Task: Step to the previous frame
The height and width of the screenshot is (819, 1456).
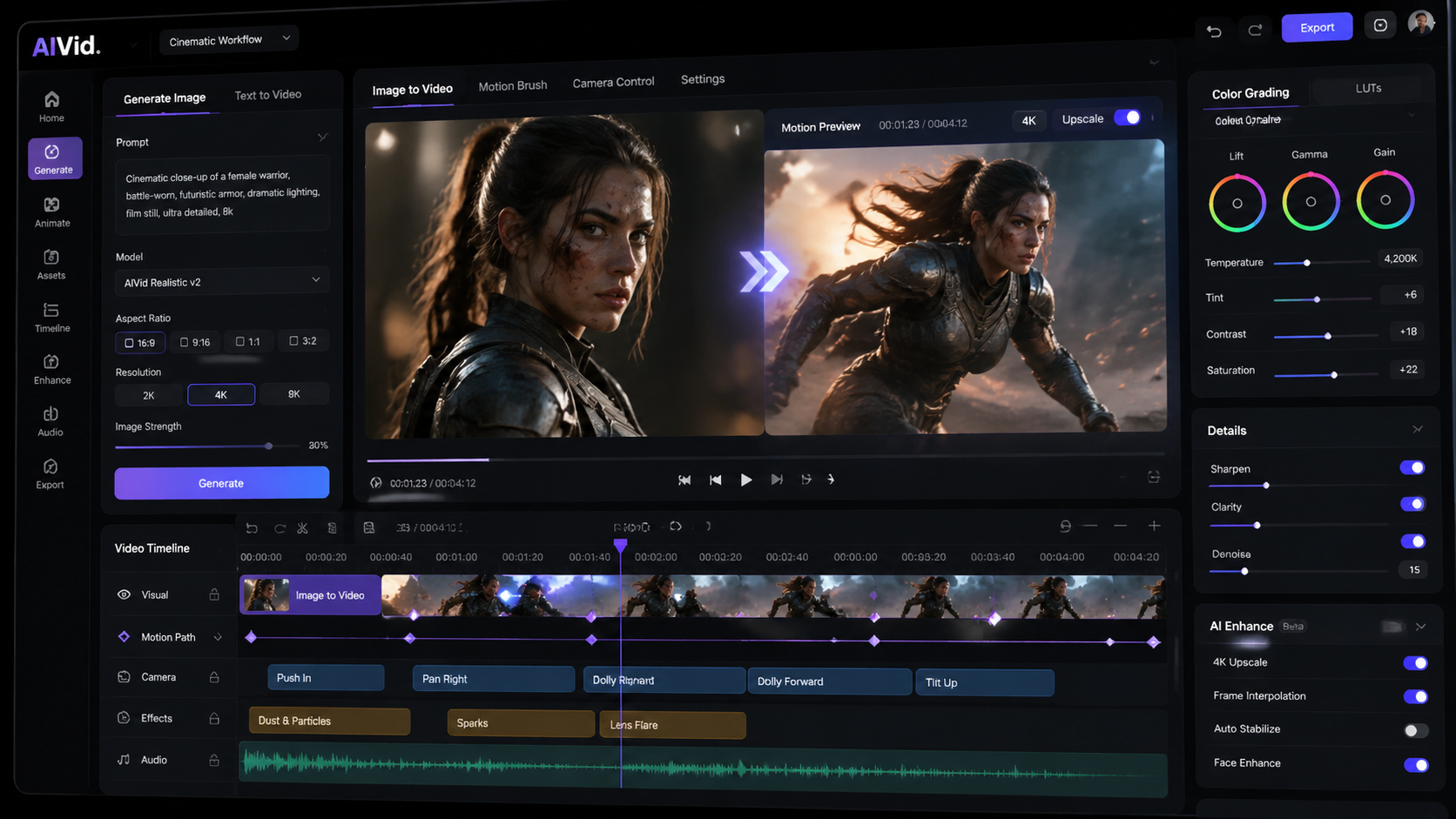Action: (x=715, y=480)
